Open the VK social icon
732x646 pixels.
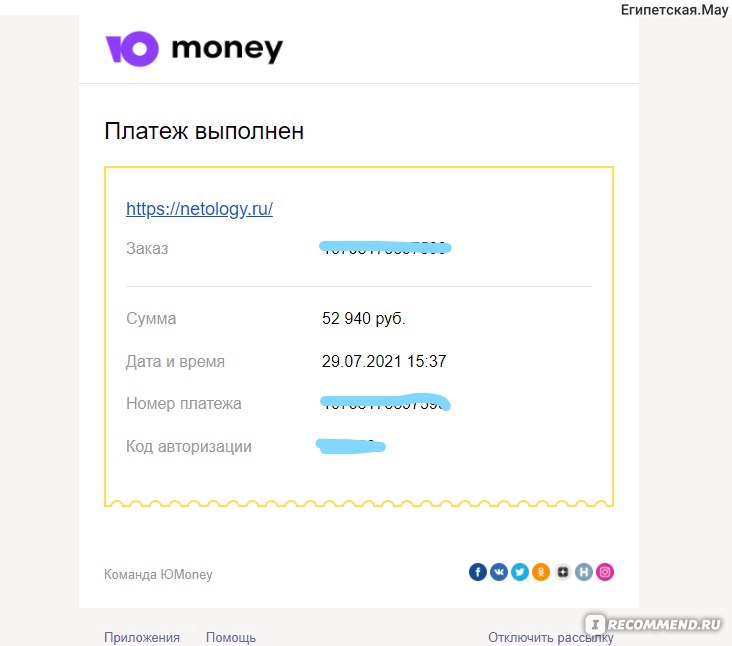pos(499,572)
